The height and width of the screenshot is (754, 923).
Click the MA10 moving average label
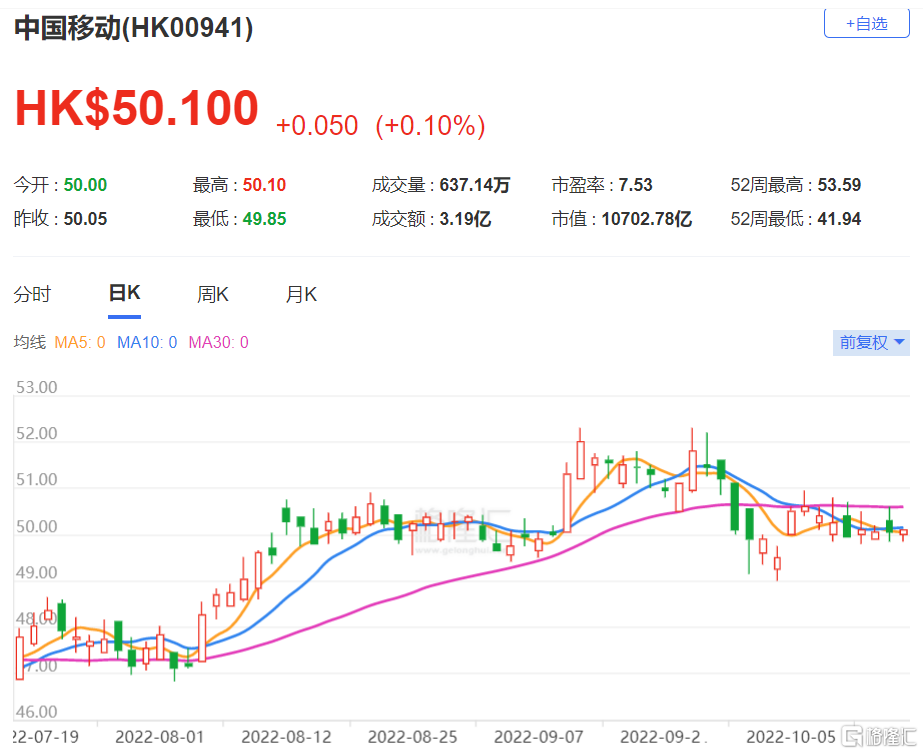point(147,342)
